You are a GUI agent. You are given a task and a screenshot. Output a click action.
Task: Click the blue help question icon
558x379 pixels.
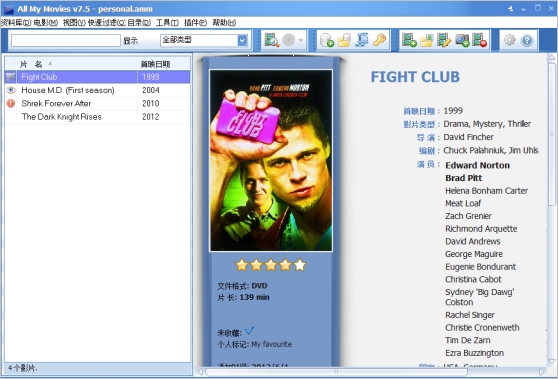[527, 41]
